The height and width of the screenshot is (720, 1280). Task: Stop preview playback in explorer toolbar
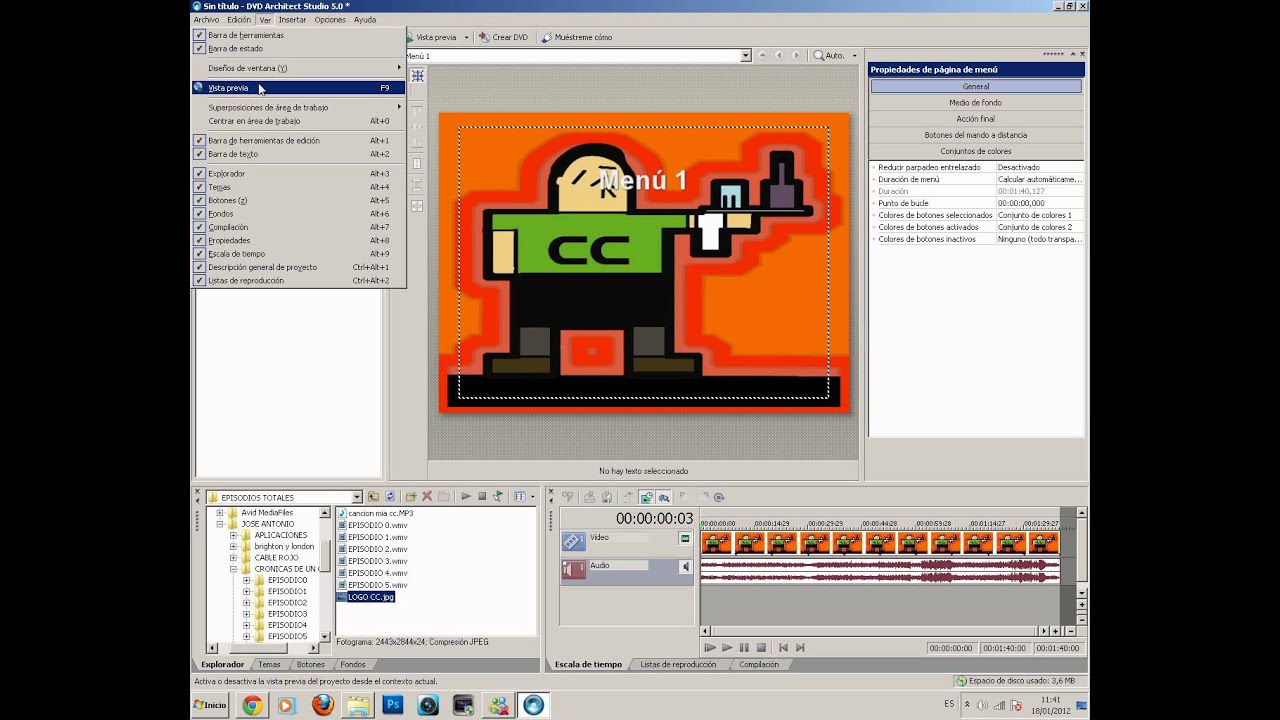[x=482, y=497]
